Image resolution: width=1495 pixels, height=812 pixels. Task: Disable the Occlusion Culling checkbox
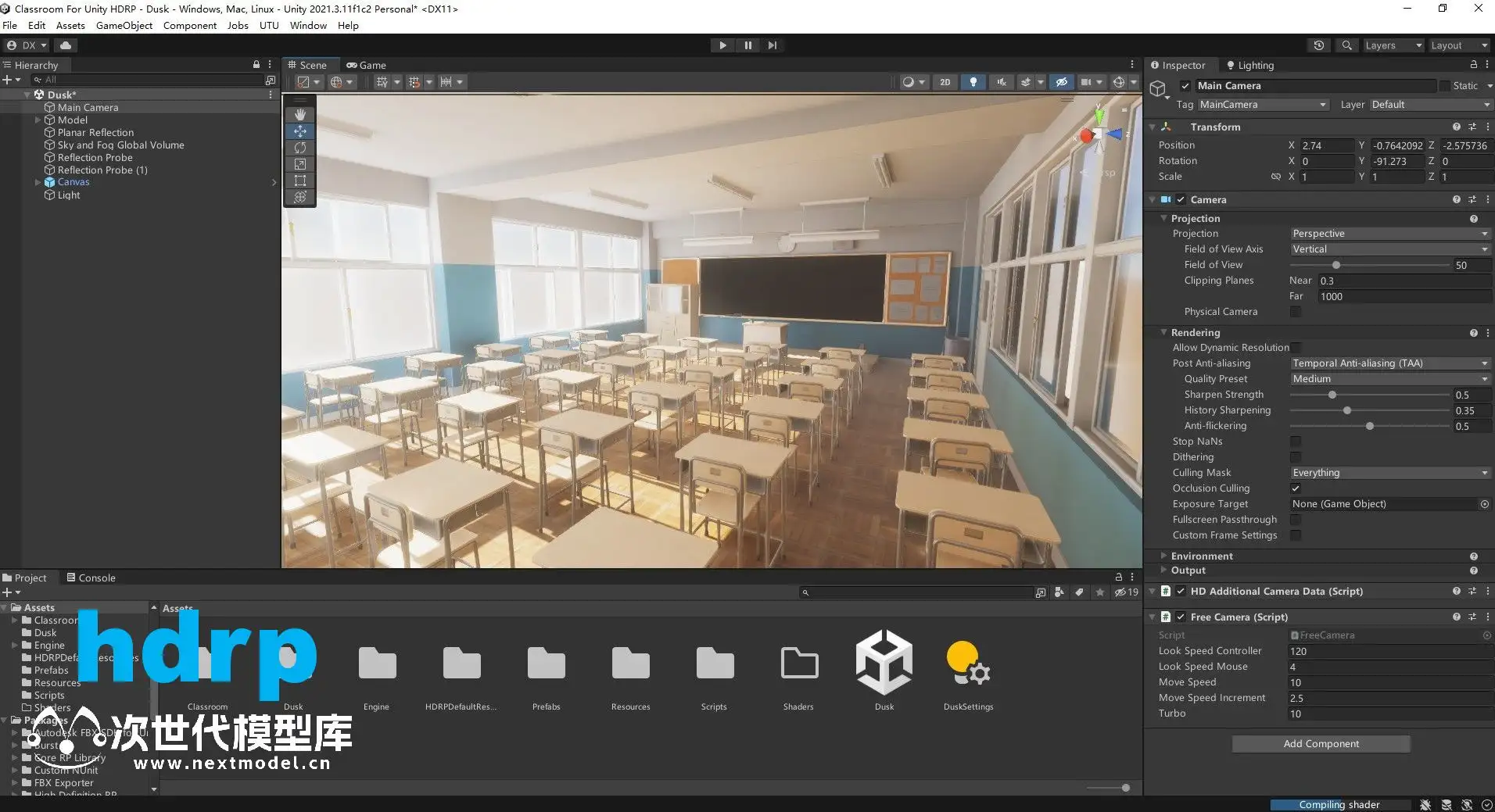pyautogui.click(x=1296, y=488)
